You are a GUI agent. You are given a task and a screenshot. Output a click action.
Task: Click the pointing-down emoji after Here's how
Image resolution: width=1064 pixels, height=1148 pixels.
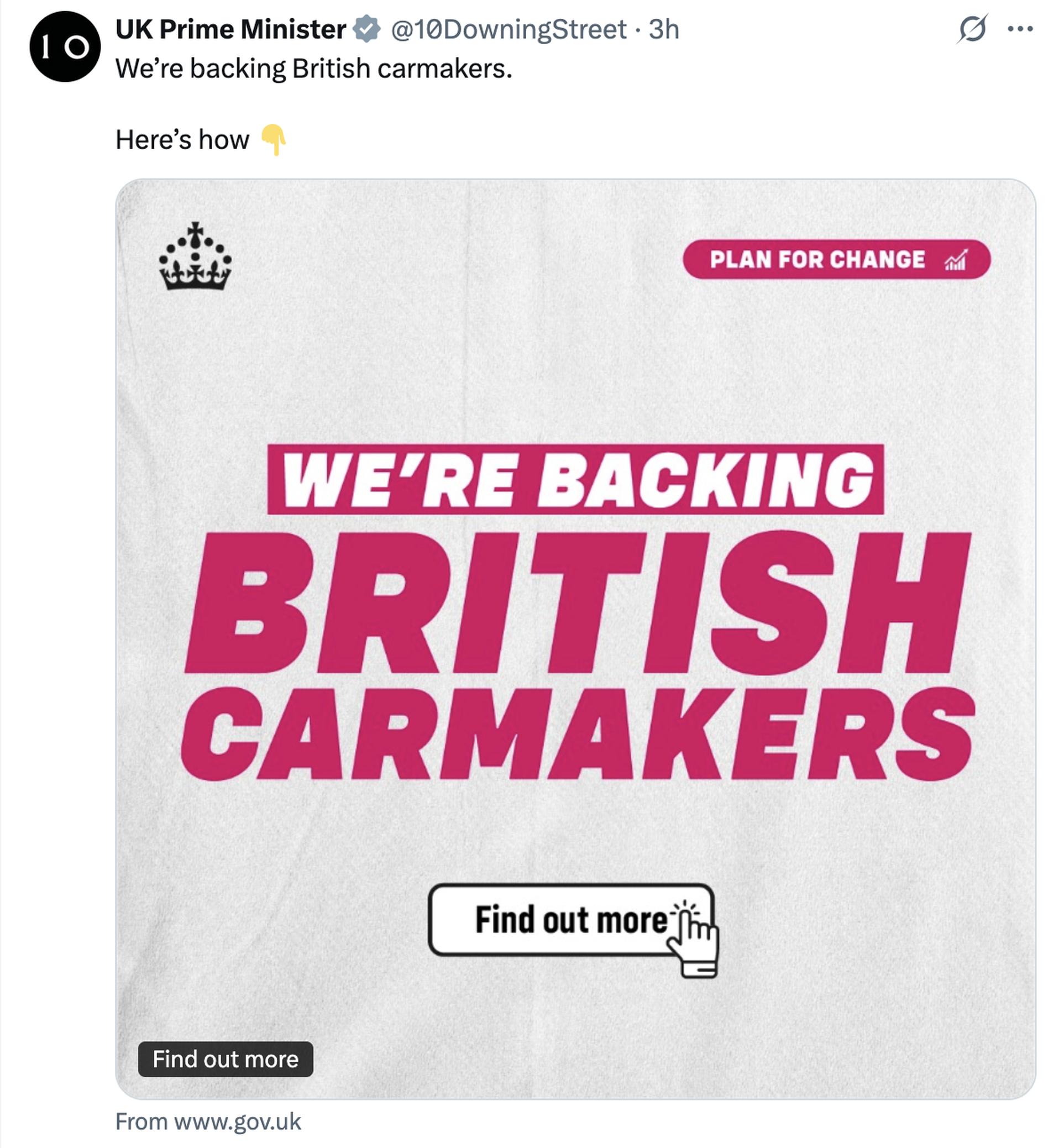click(x=274, y=139)
